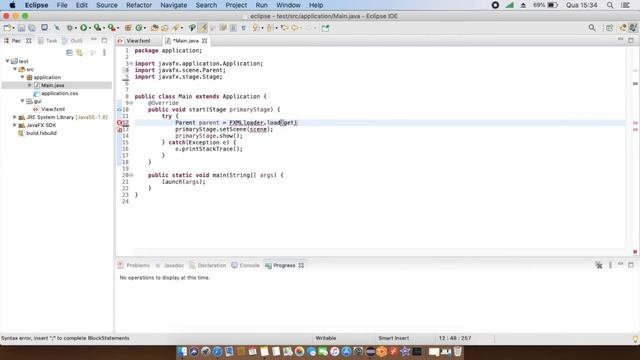This screenshot has height=360, width=640.
Task: Click the Pin Editor toolbar icon
Action: click(x=325, y=28)
